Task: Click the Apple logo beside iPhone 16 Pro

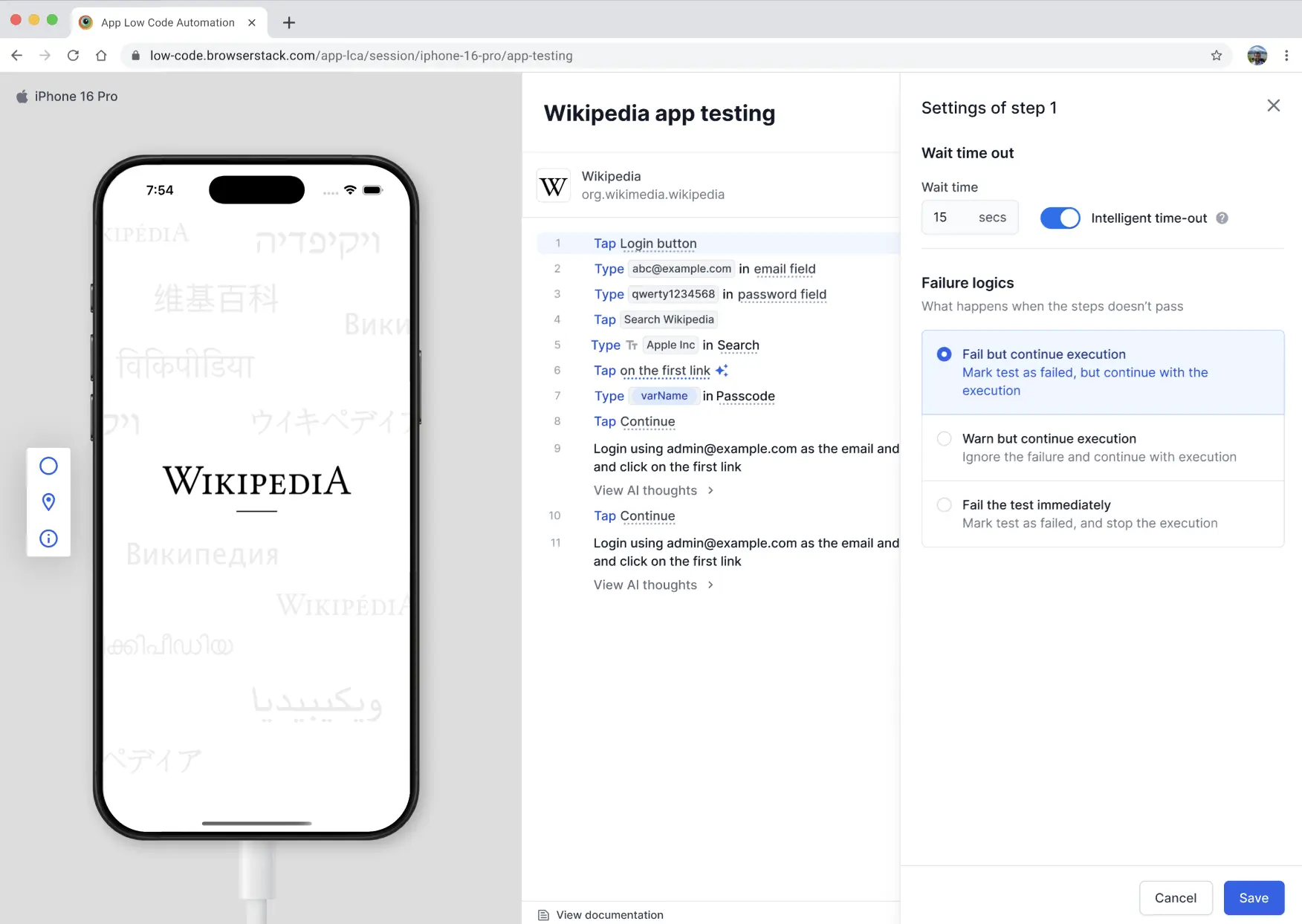Action: point(22,96)
